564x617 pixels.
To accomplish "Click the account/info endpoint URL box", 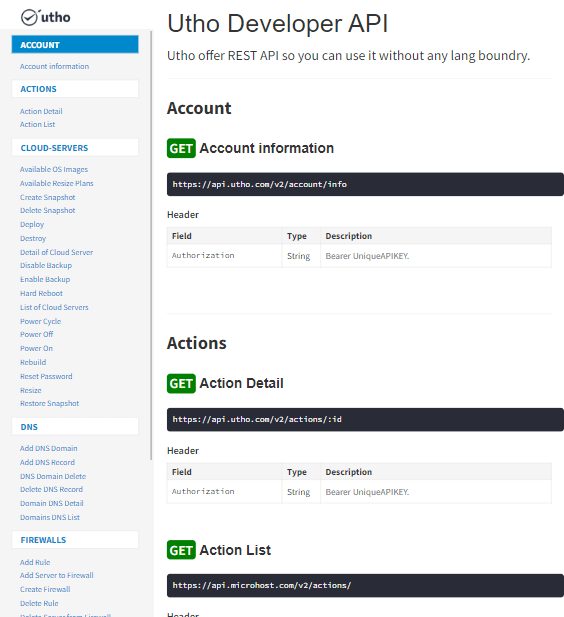I will click(x=365, y=184).
